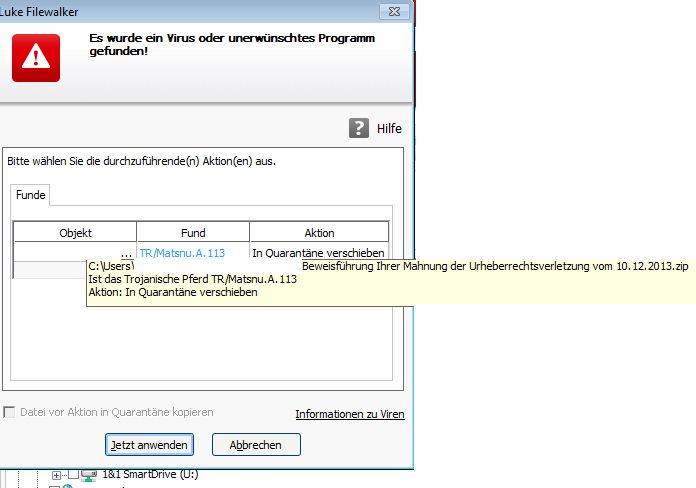Click the zip filename in the tooltip
696x488 pixels.
[x=495, y=266]
